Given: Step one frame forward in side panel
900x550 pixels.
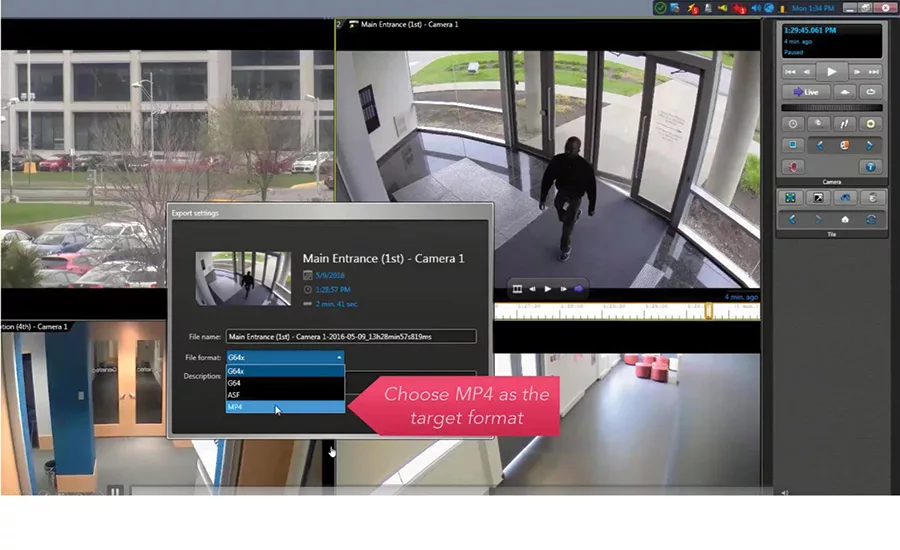Looking at the screenshot, I should (x=857, y=72).
